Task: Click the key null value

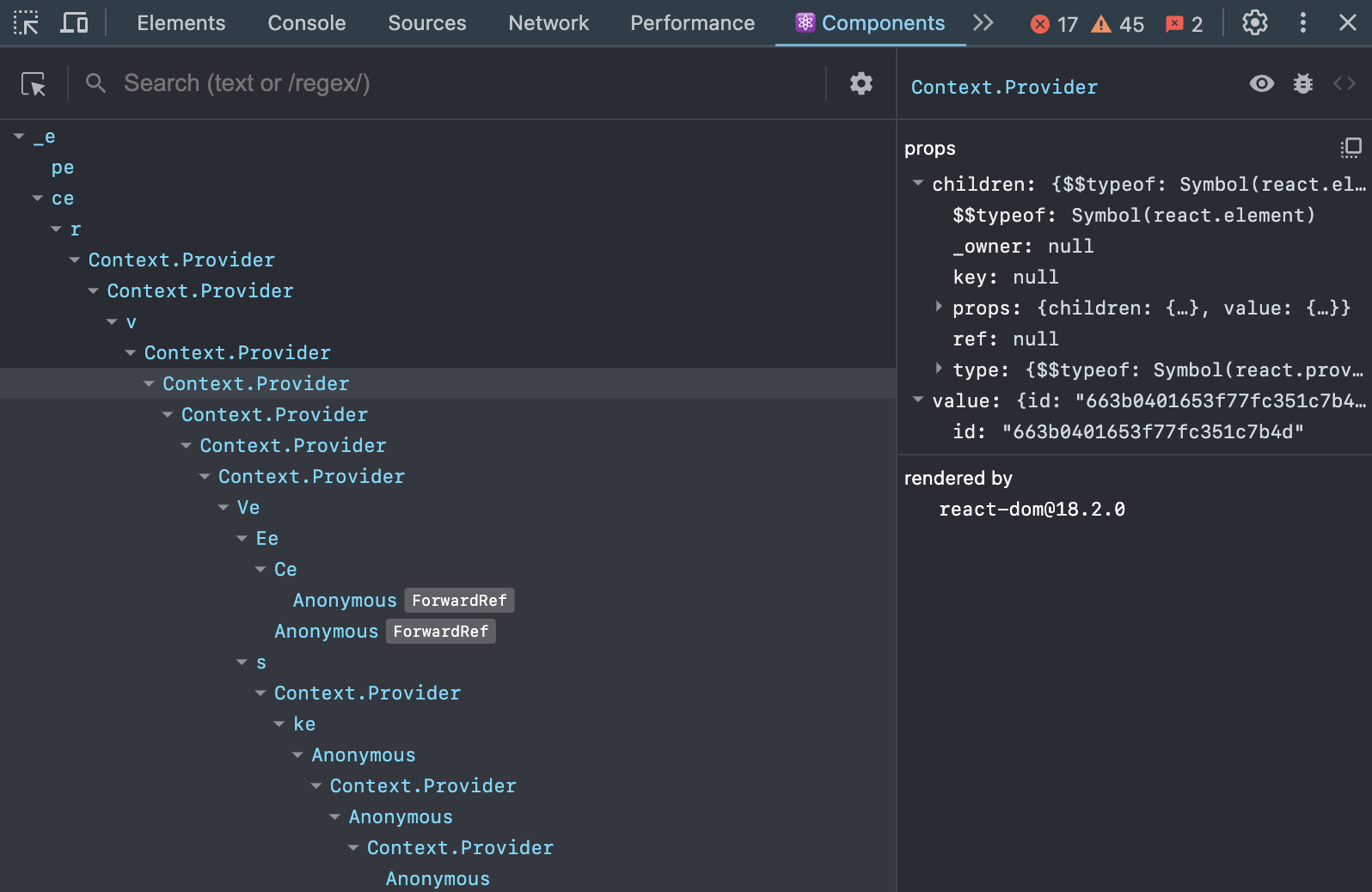Action: (1036, 277)
